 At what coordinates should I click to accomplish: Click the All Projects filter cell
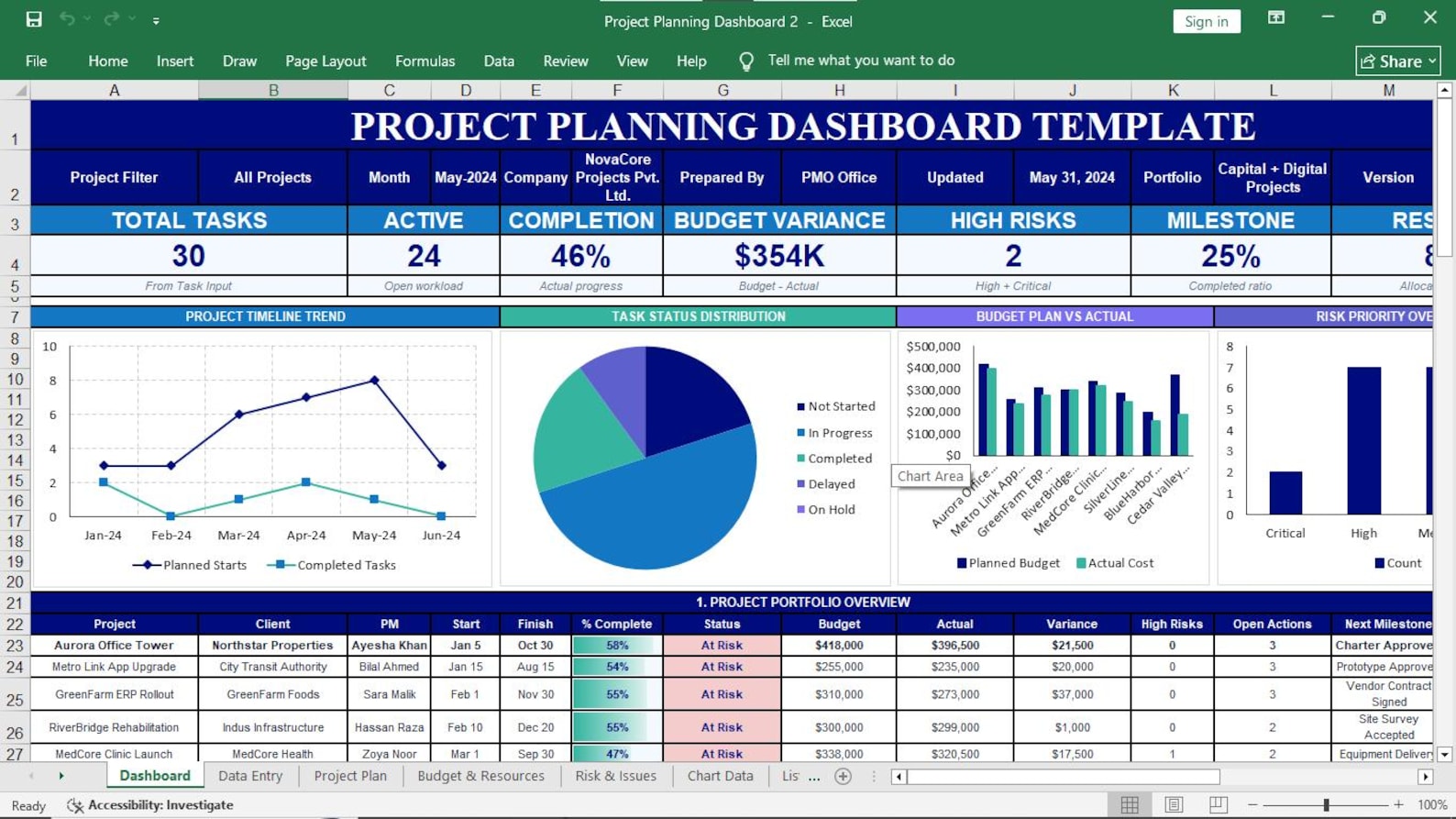coord(272,177)
